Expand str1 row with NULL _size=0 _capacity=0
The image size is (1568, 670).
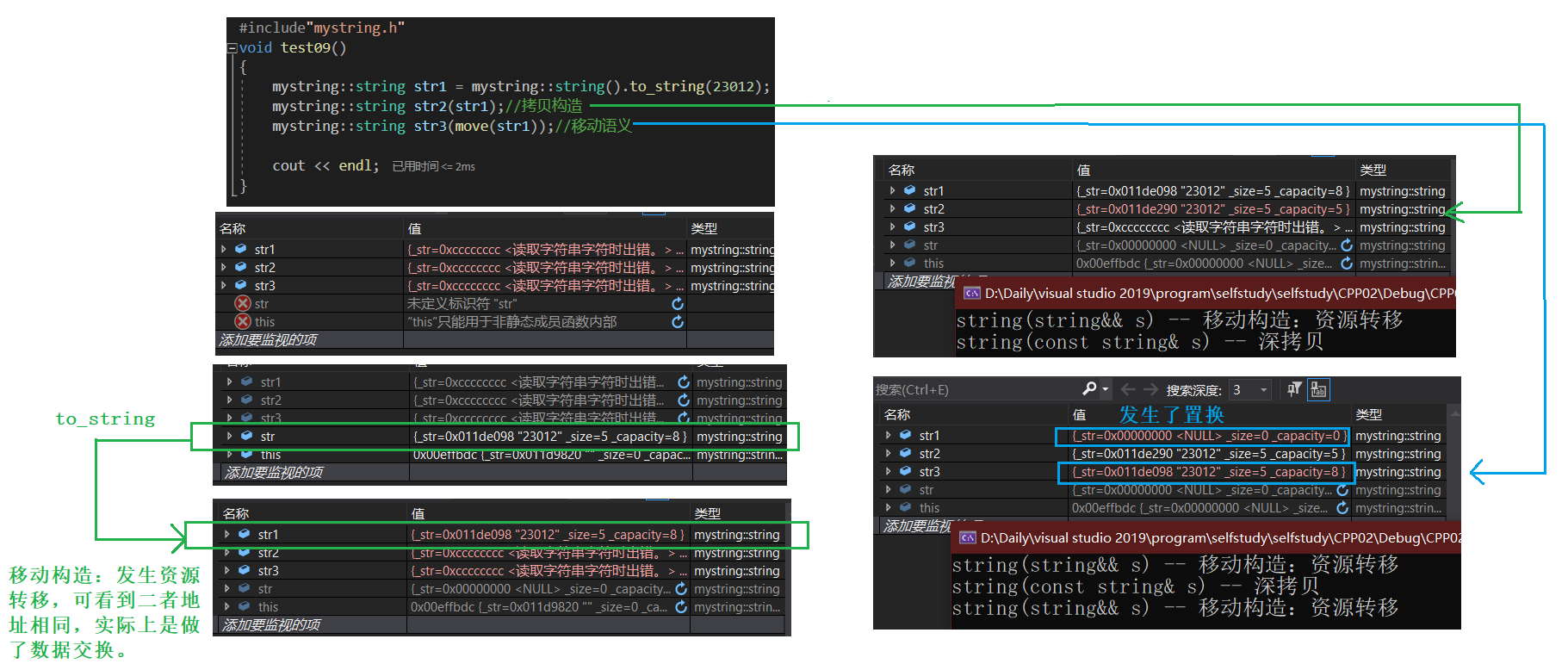coord(888,435)
